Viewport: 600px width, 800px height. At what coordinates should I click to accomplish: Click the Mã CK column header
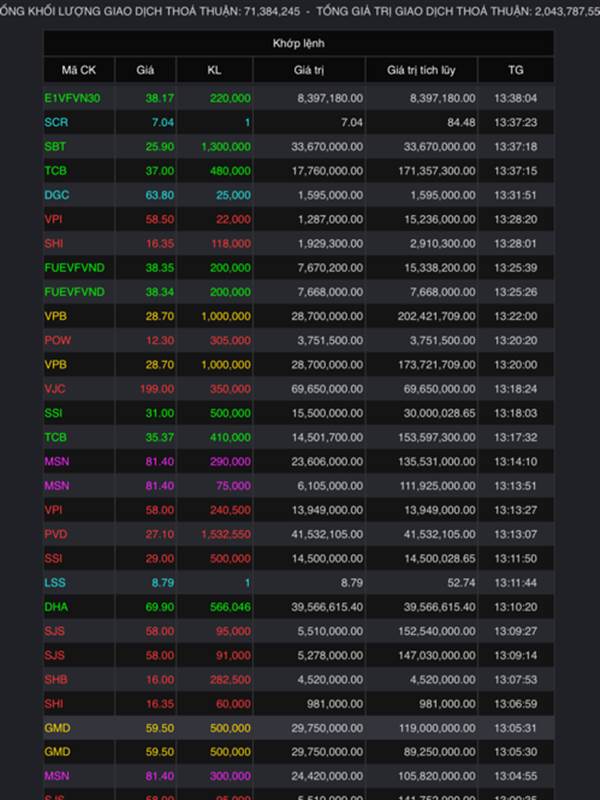[79, 70]
